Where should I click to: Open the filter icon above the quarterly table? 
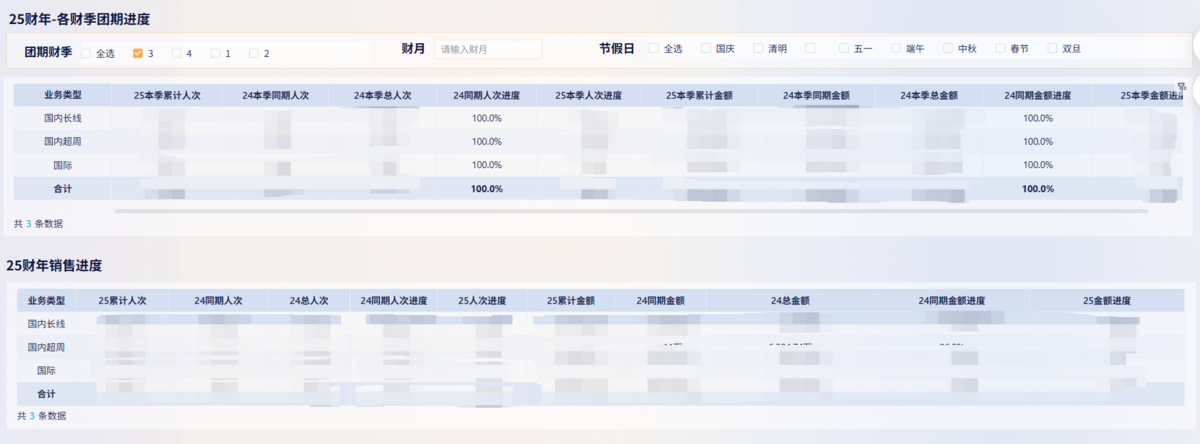(x=1181, y=87)
